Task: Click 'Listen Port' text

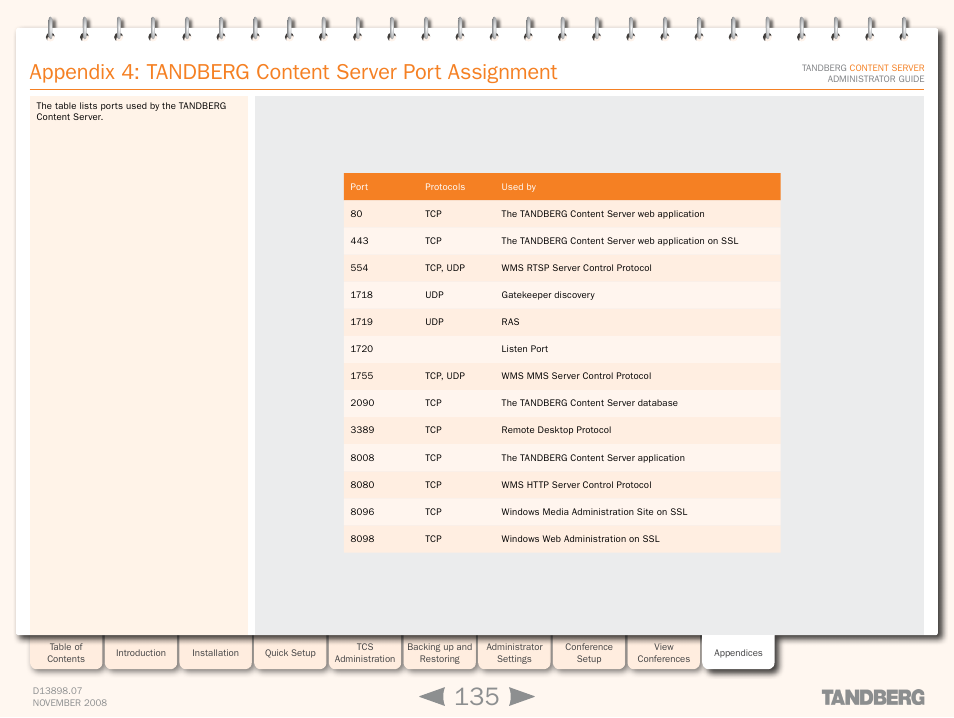Action: pos(524,349)
